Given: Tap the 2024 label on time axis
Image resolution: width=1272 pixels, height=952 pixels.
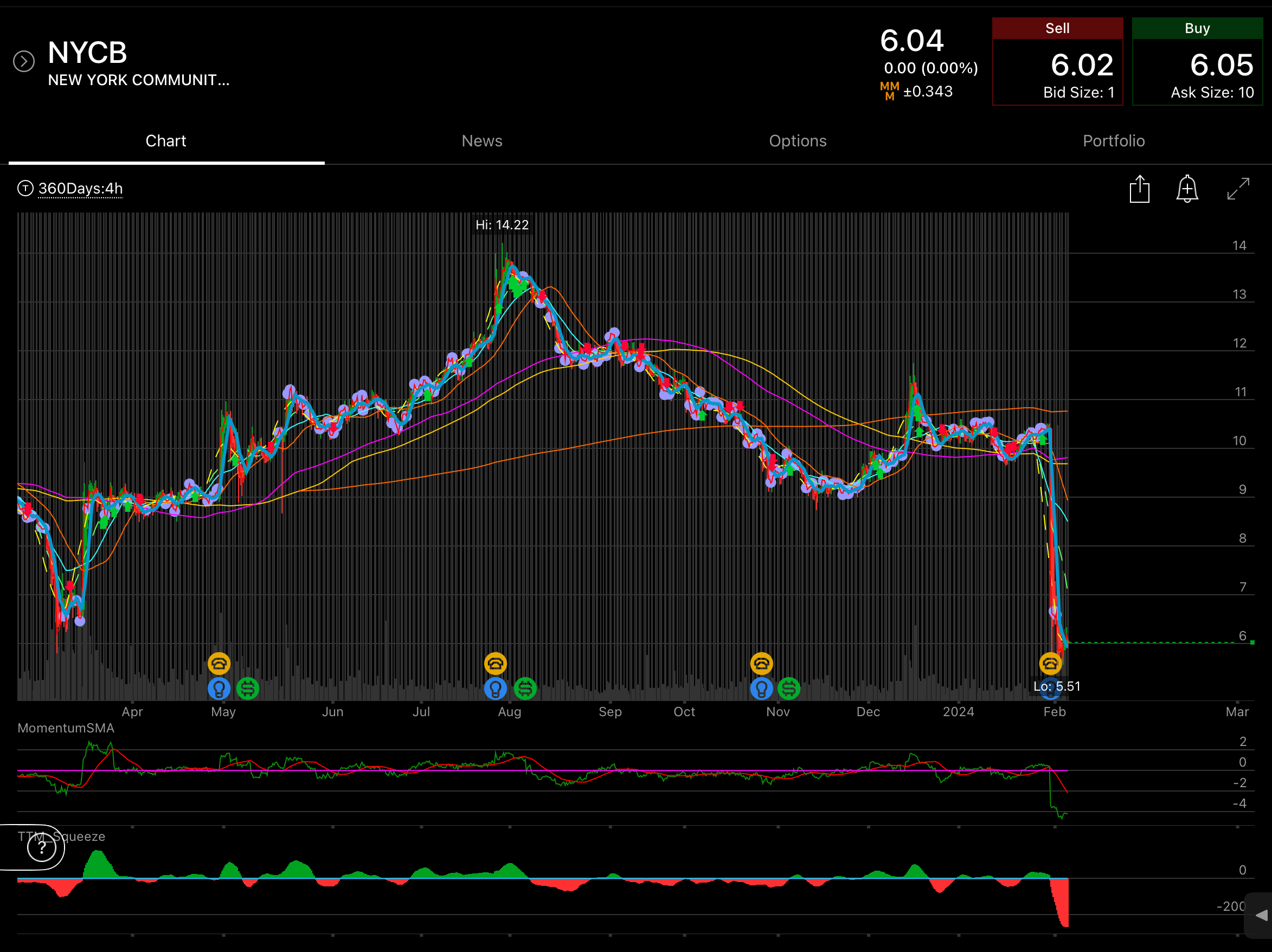Looking at the screenshot, I should [x=959, y=712].
